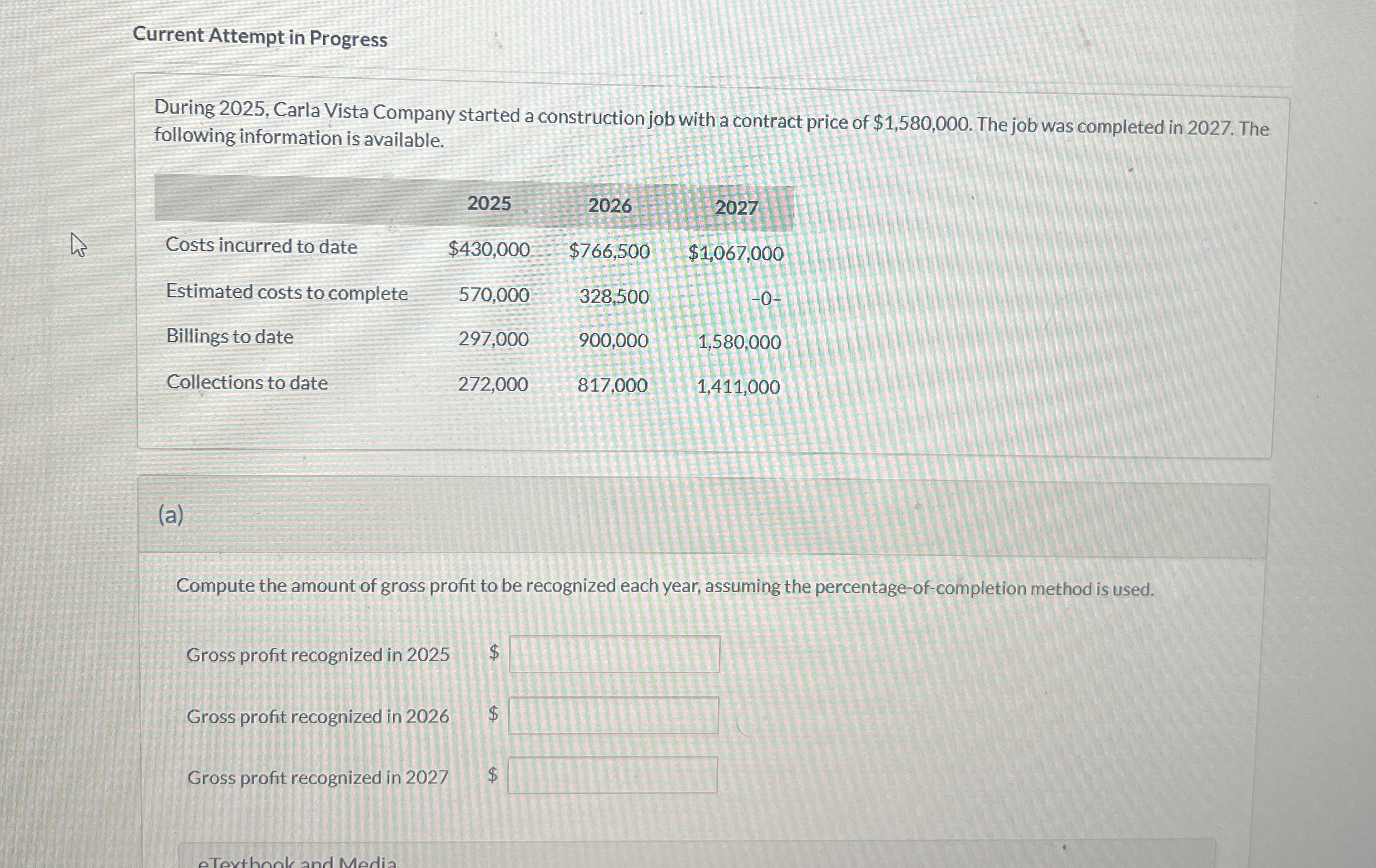Select the Costs incurred to date row label
The width and height of the screenshot is (1376, 868).
pos(262,246)
